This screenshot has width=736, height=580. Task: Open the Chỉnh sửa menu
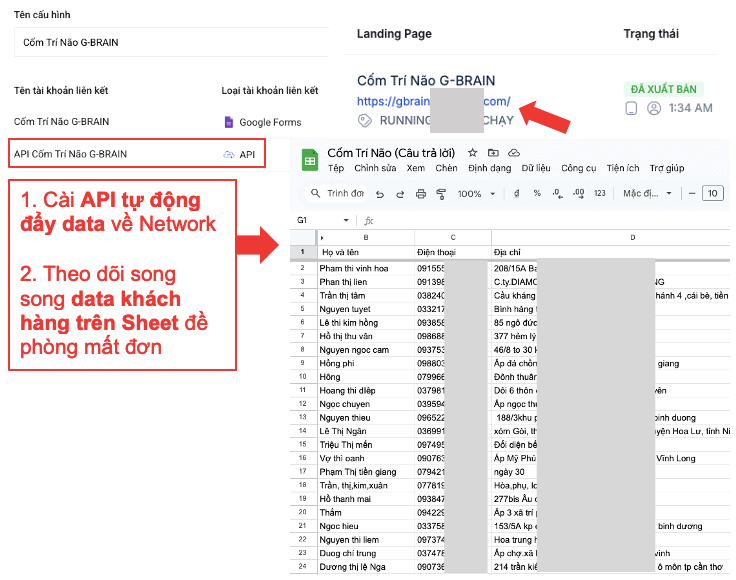coord(375,168)
